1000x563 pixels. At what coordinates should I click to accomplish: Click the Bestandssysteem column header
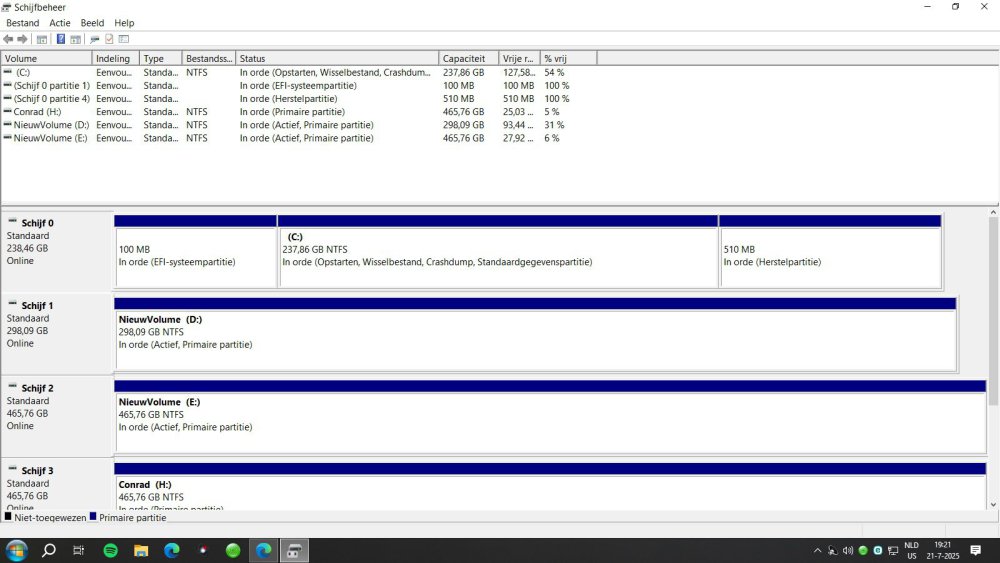(209, 58)
